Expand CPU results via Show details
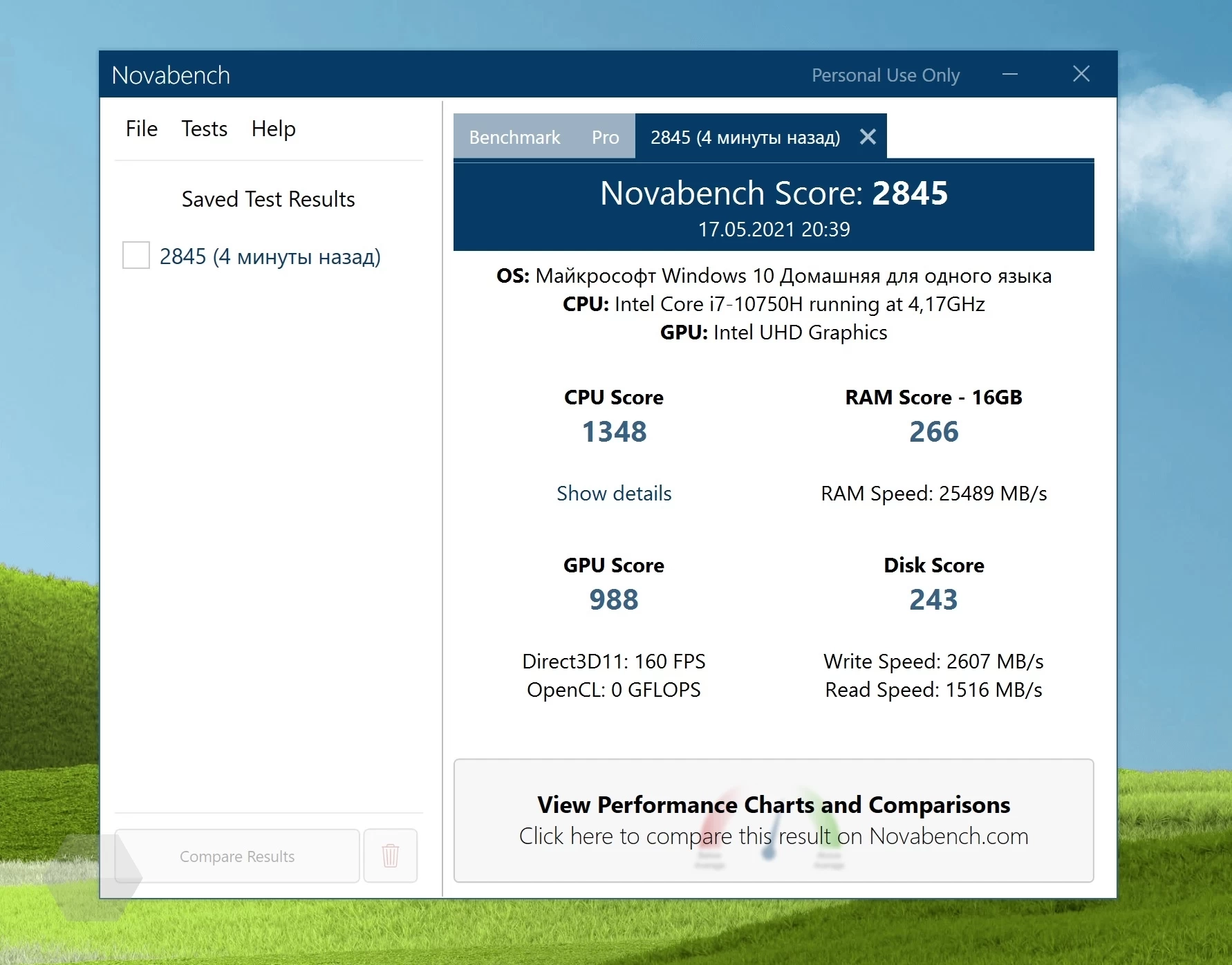The width and height of the screenshot is (1232, 965). 614,494
